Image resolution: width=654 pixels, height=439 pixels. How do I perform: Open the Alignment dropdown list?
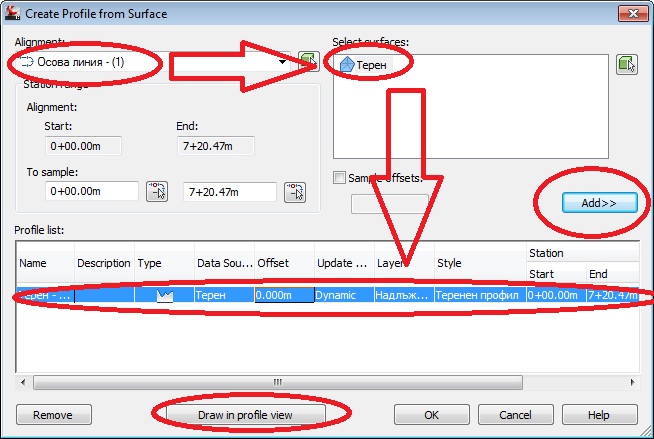[x=282, y=62]
